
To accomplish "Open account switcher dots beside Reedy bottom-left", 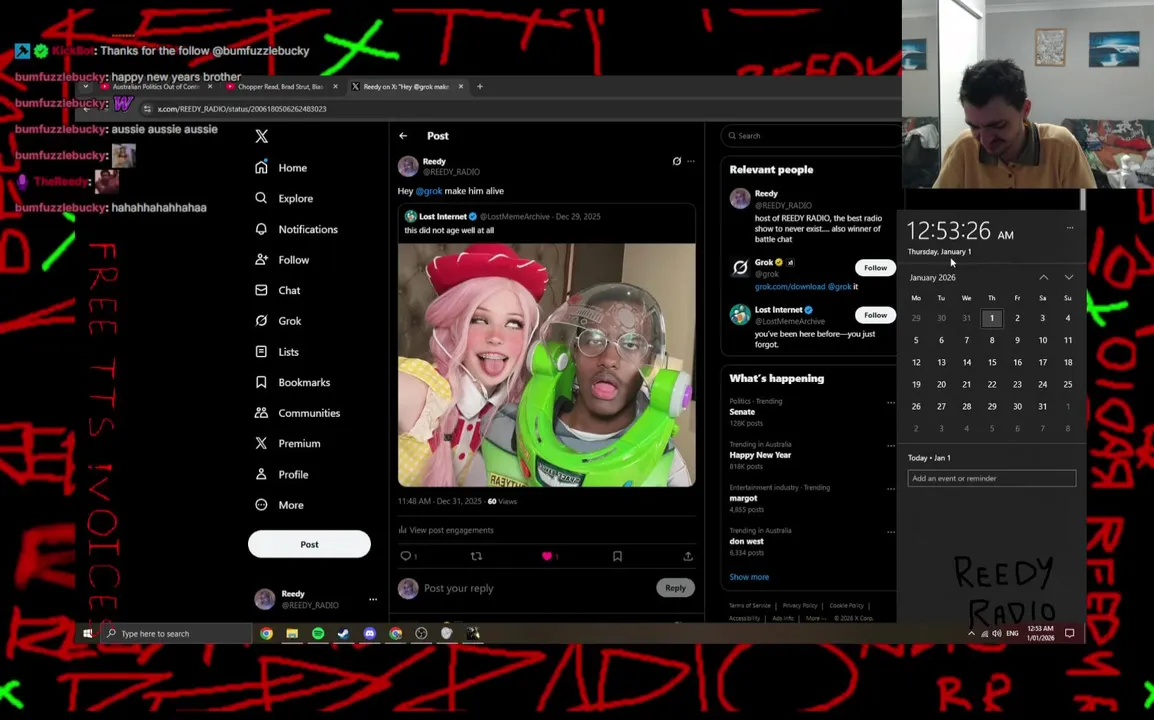I will (373, 599).
